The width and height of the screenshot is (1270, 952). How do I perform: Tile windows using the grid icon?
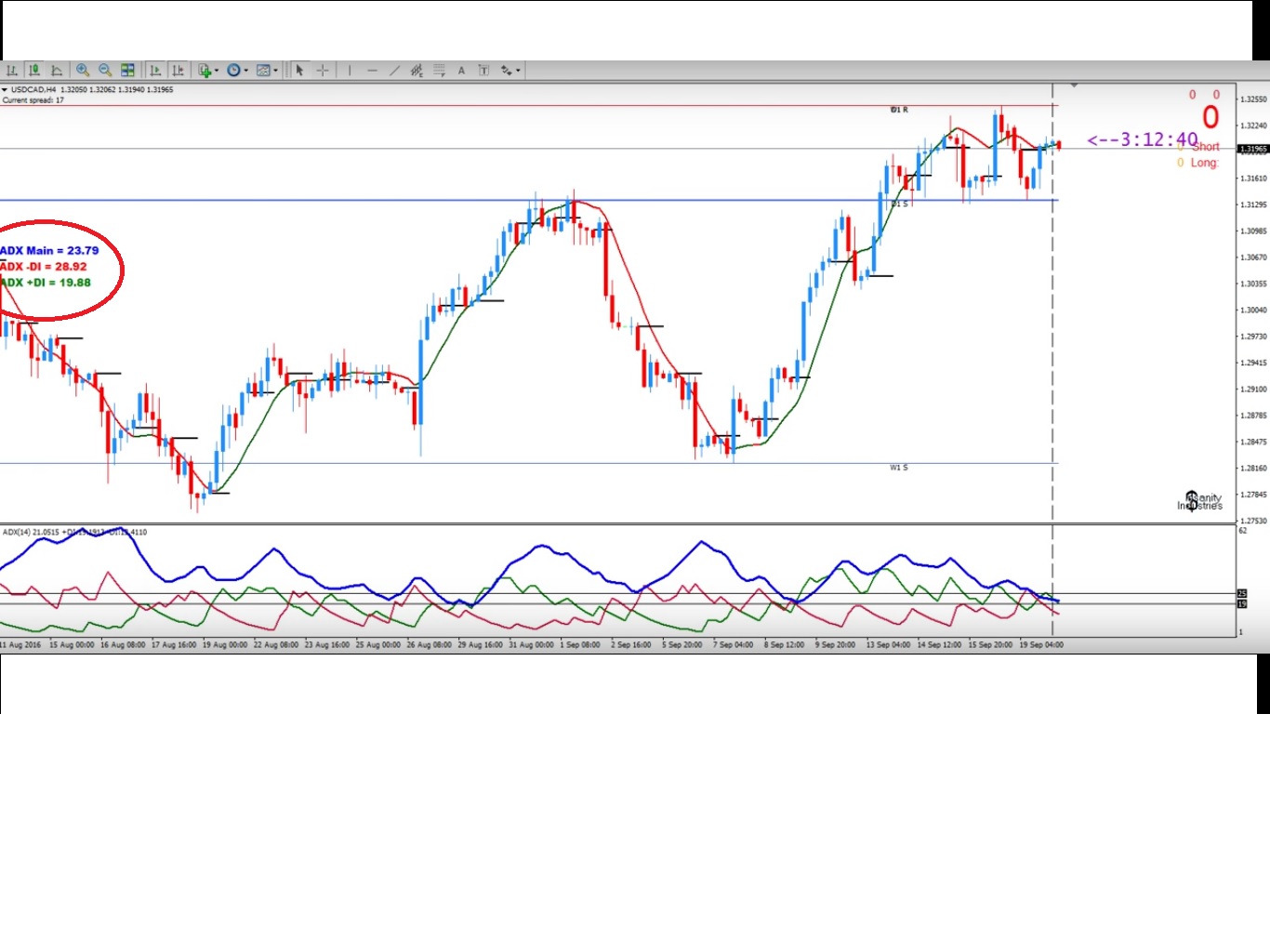tap(128, 71)
